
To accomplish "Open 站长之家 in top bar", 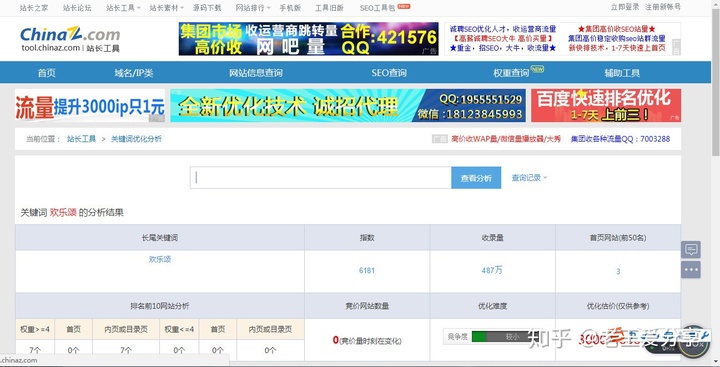I will pyautogui.click(x=34, y=8).
